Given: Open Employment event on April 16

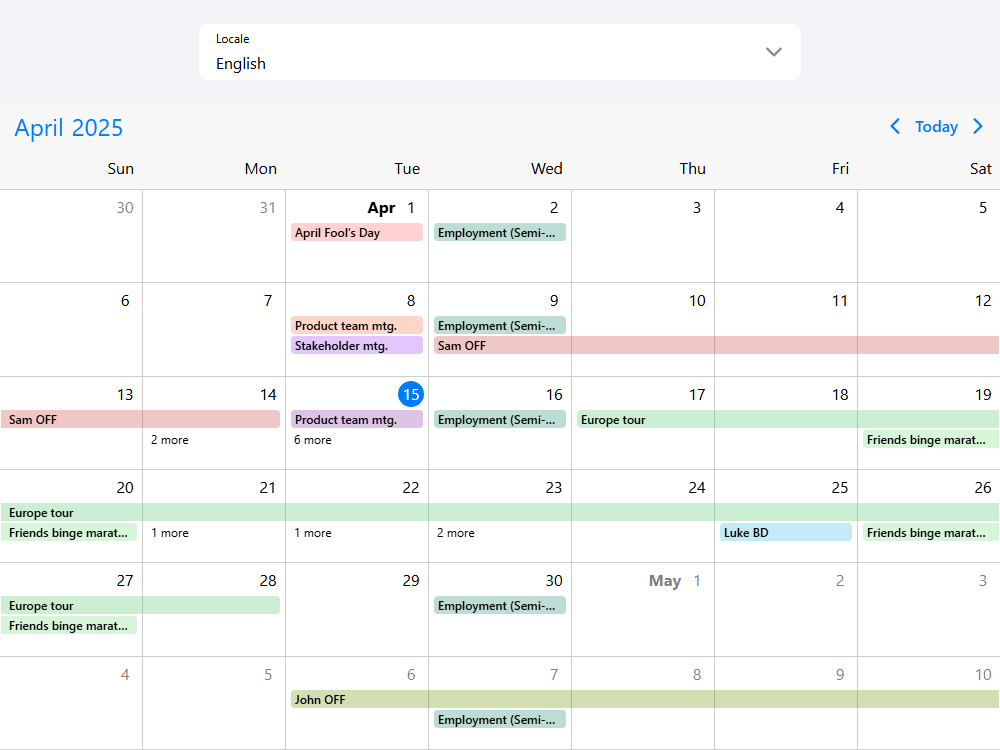Looking at the screenshot, I should point(500,420).
